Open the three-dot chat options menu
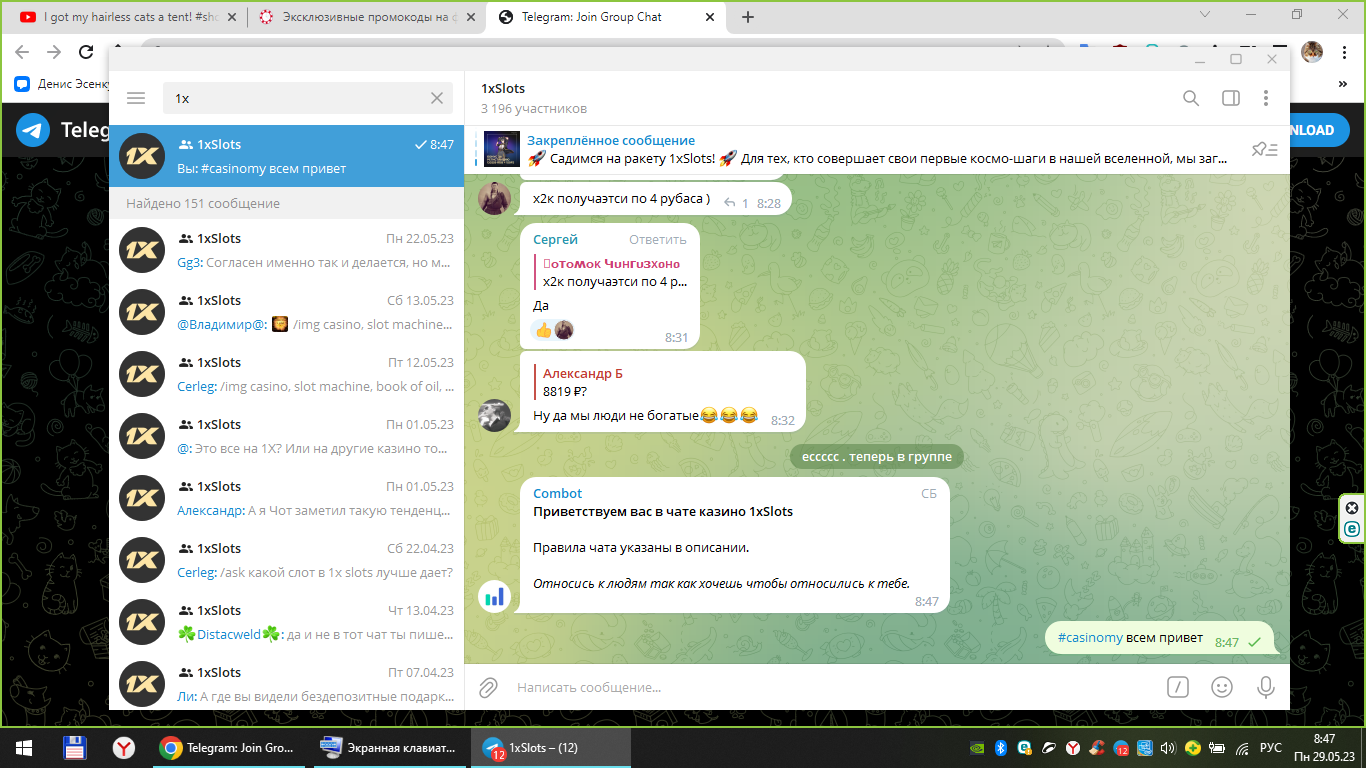 coord(1266,98)
